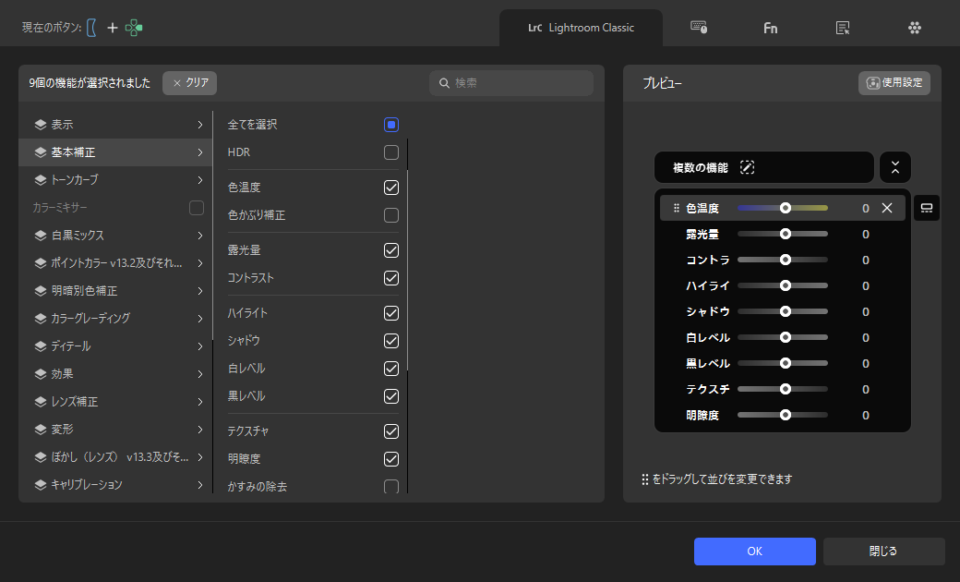This screenshot has height=582, width=960.
Task: Collapse the preview list with double-chevron button
Action: pyautogui.click(x=895, y=167)
